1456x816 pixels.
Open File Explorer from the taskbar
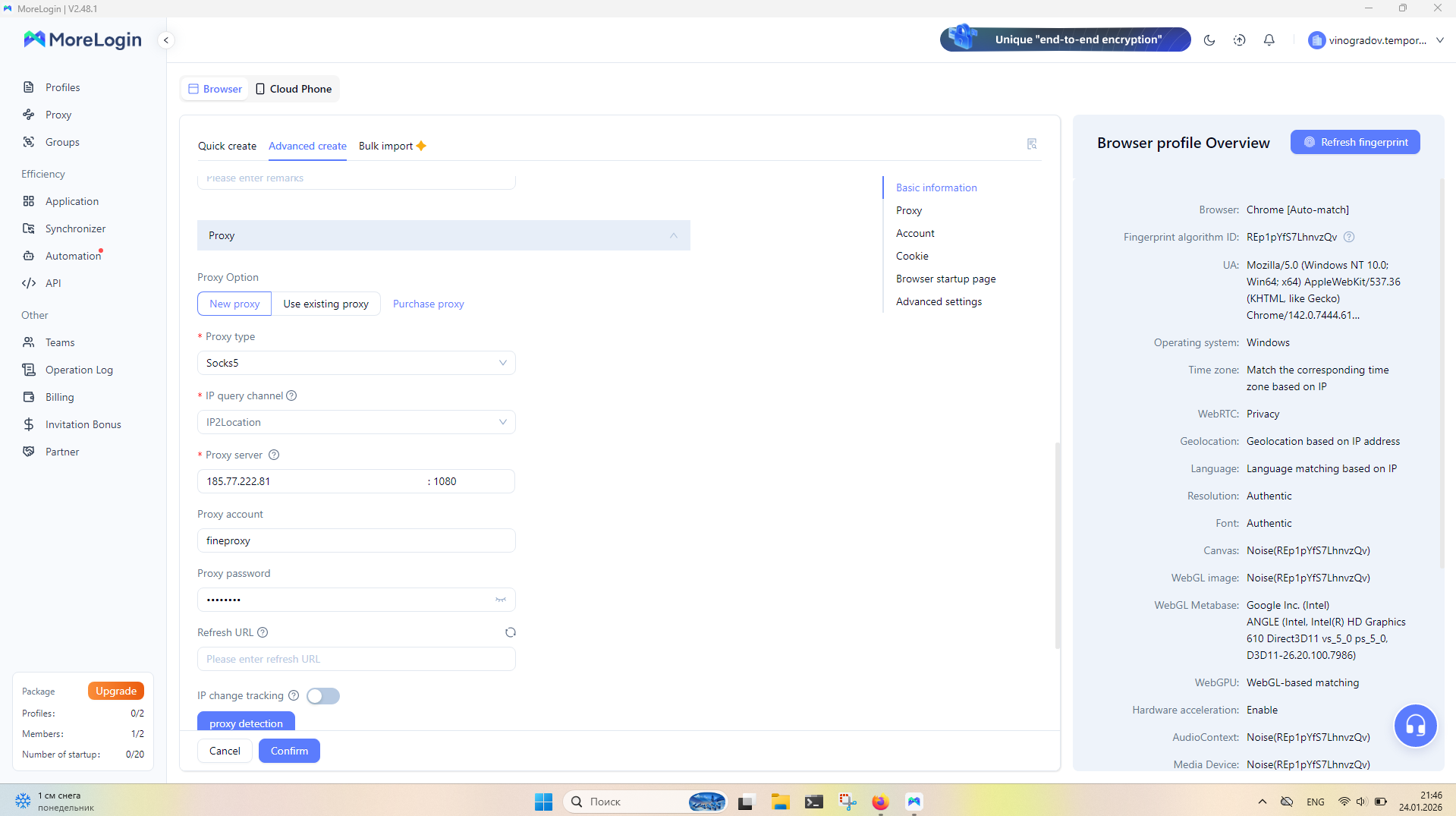coord(781,802)
